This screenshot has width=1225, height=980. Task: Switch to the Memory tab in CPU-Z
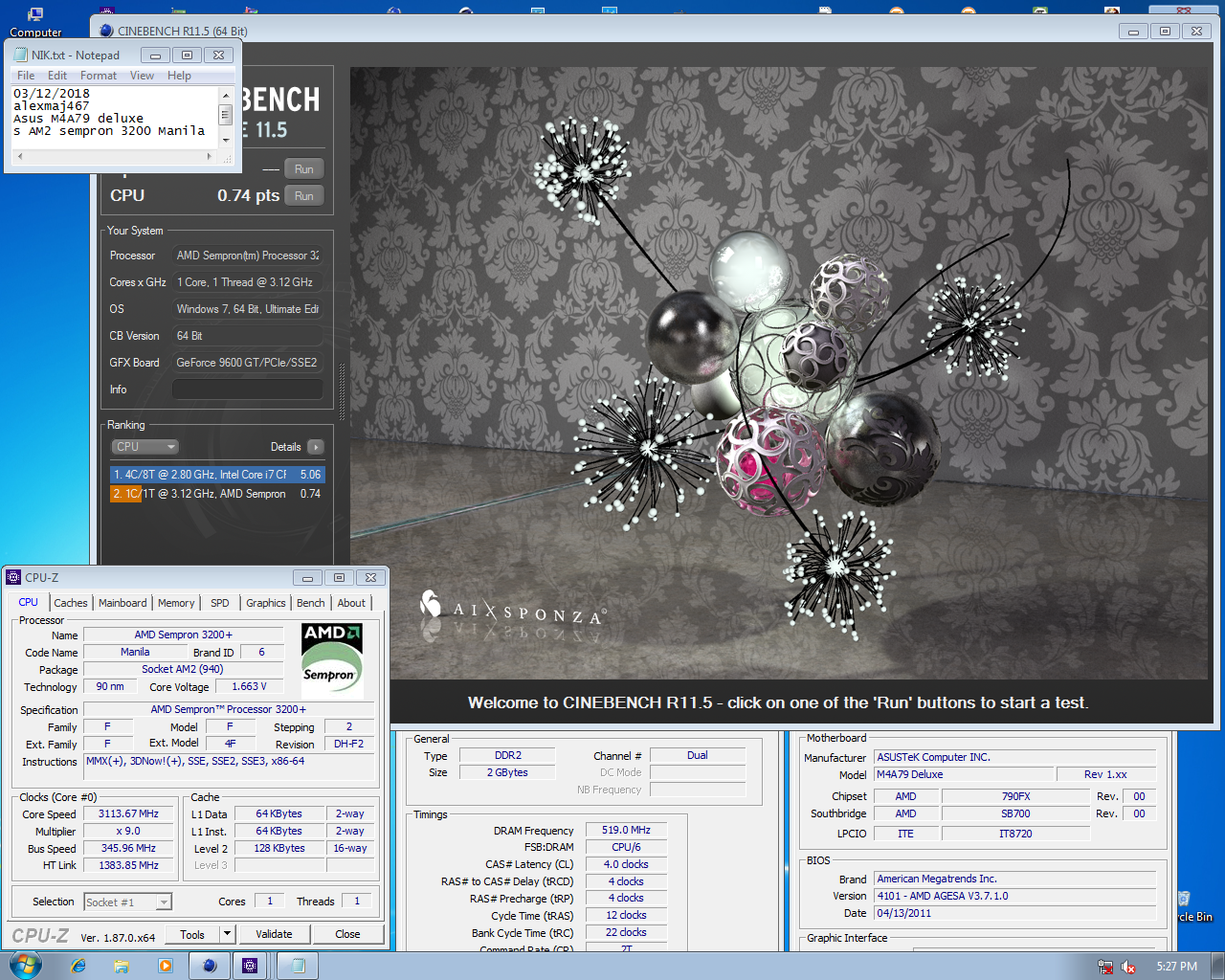(x=176, y=603)
